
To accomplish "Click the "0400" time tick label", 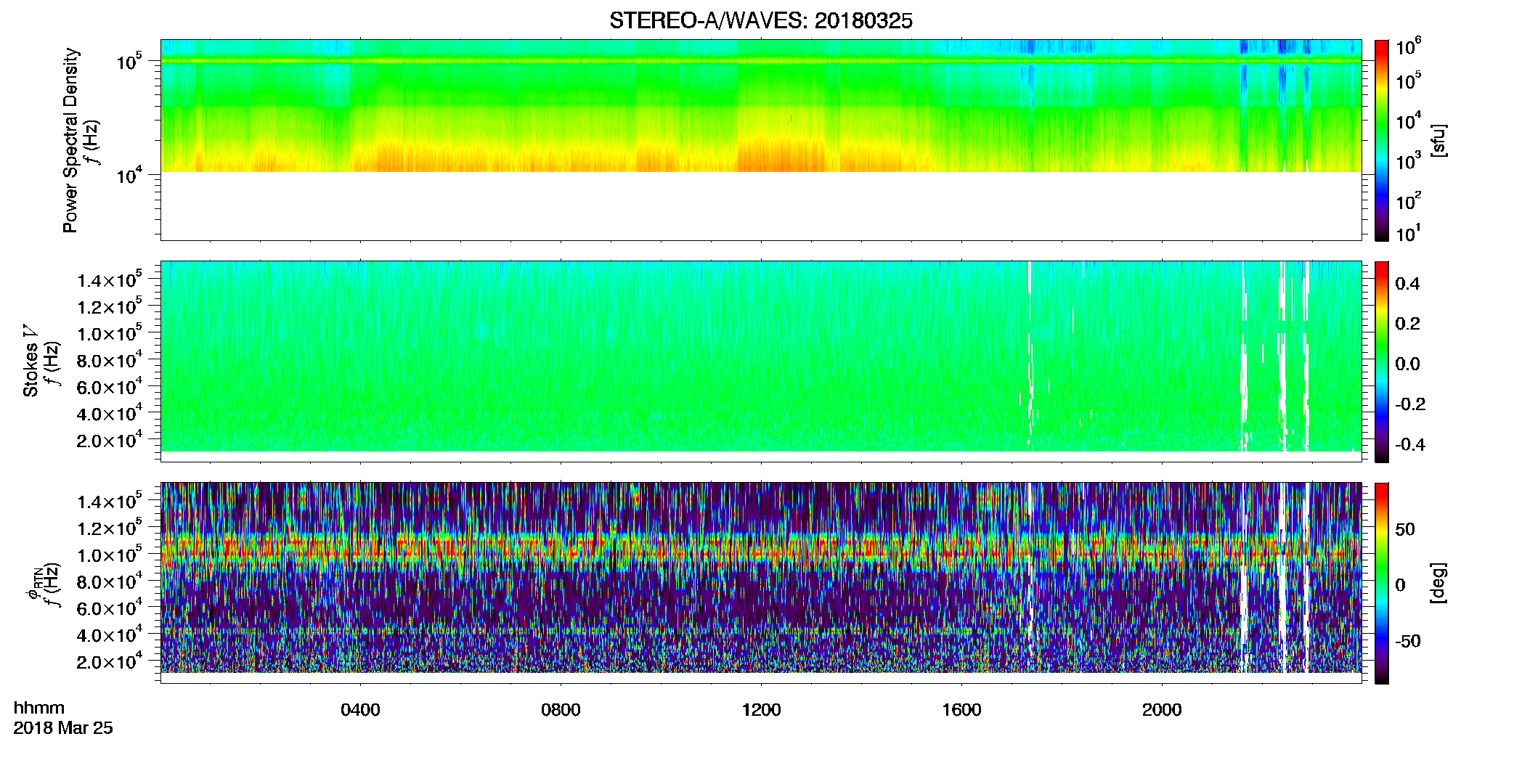I will pyautogui.click(x=360, y=710).
